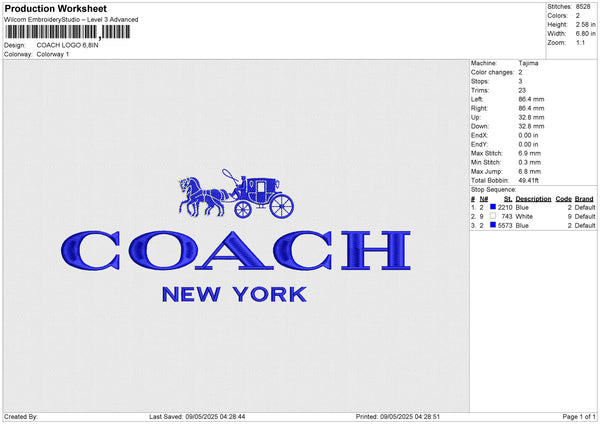Click the Width value 6.80 in
Viewport: 600px width, 424px height.
pyautogui.click(x=585, y=34)
